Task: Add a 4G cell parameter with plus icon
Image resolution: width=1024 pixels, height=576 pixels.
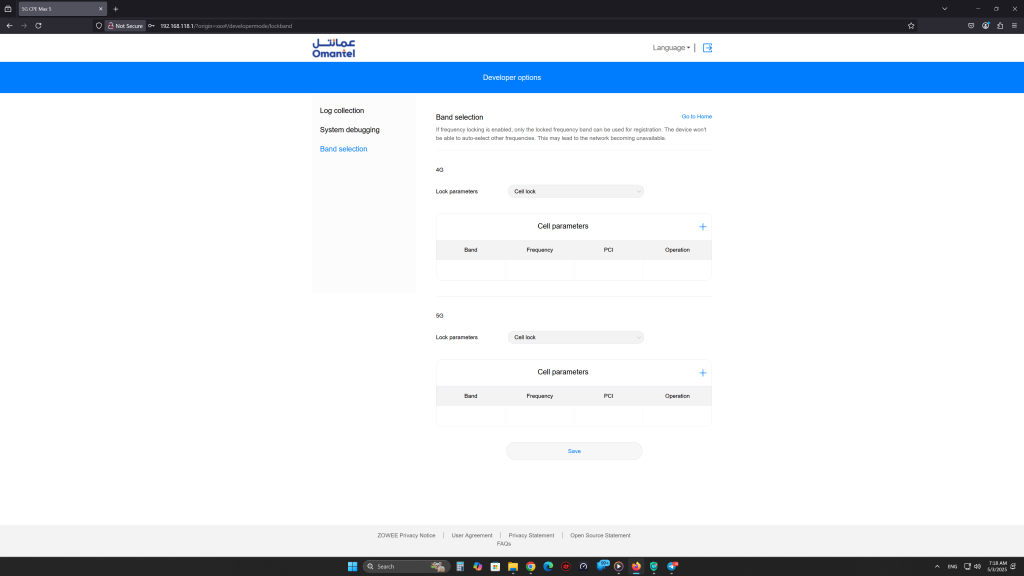Action: tap(702, 227)
